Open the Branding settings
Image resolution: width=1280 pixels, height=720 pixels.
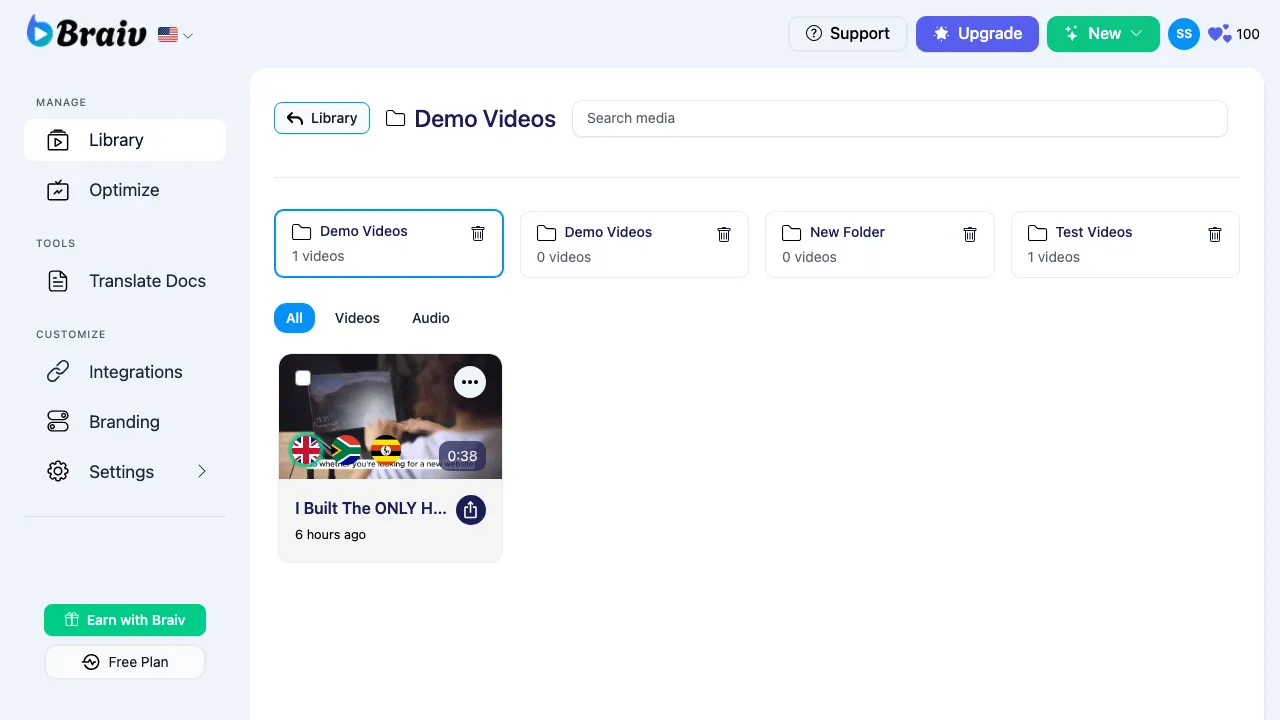pyautogui.click(x=125, y=422)
